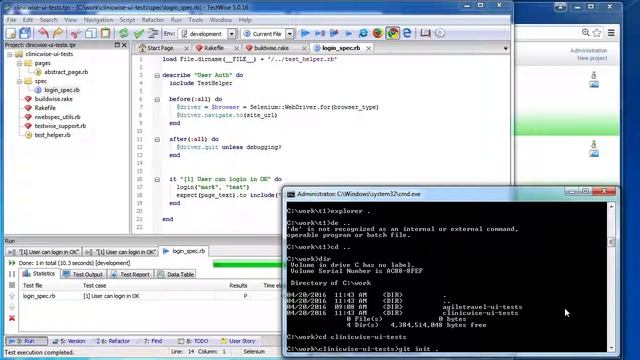Click New project link in browser window
The image size is (640, 360).
tap(592, 58)
